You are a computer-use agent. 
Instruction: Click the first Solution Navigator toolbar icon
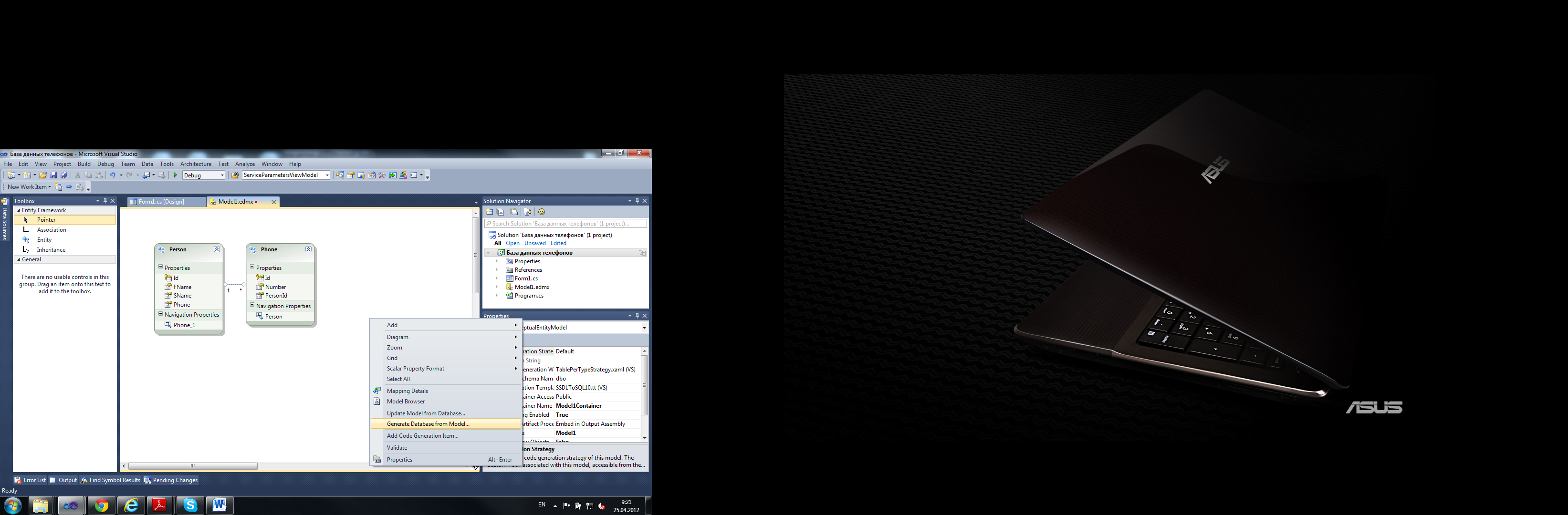pos(490,212)
